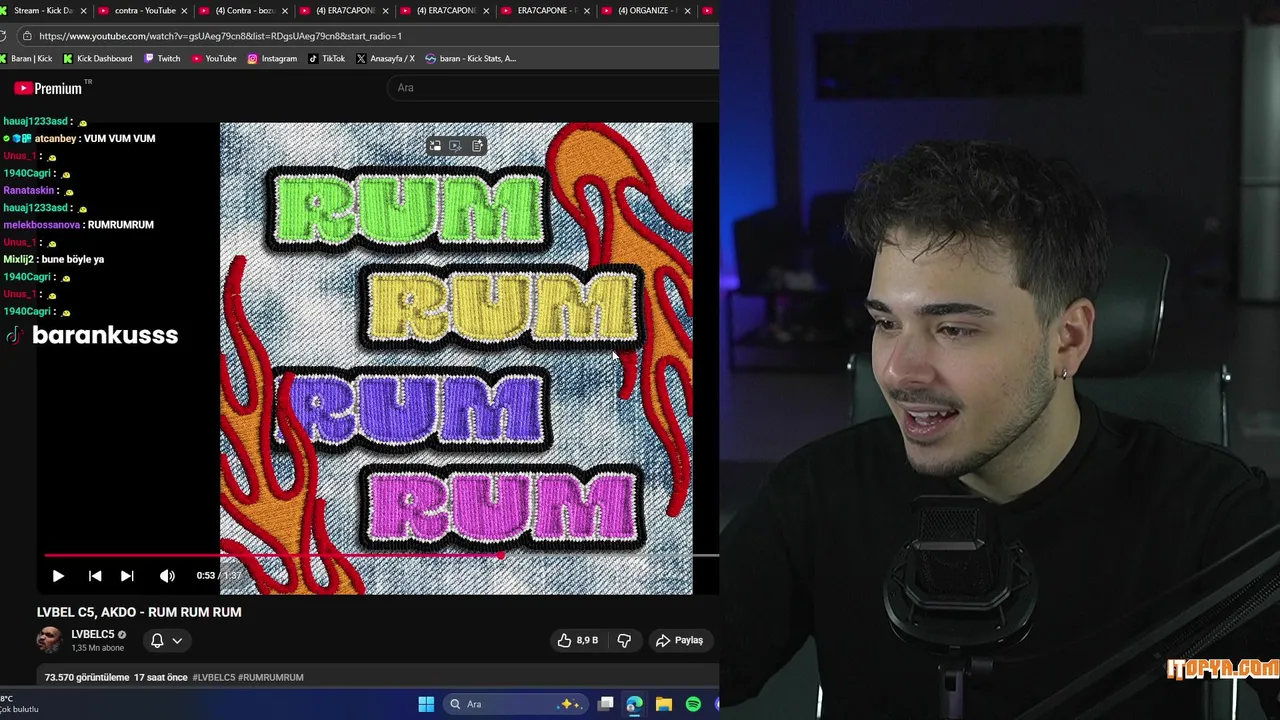Open the YouTube bookmark

tap(214, 59)
